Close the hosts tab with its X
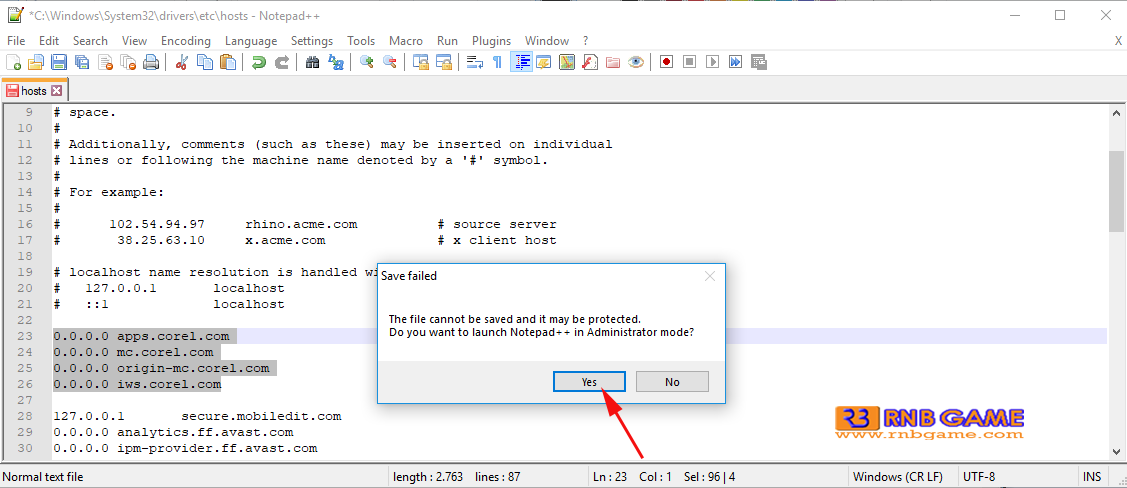Screen dimensions: 1127x488 coord(57,91)
